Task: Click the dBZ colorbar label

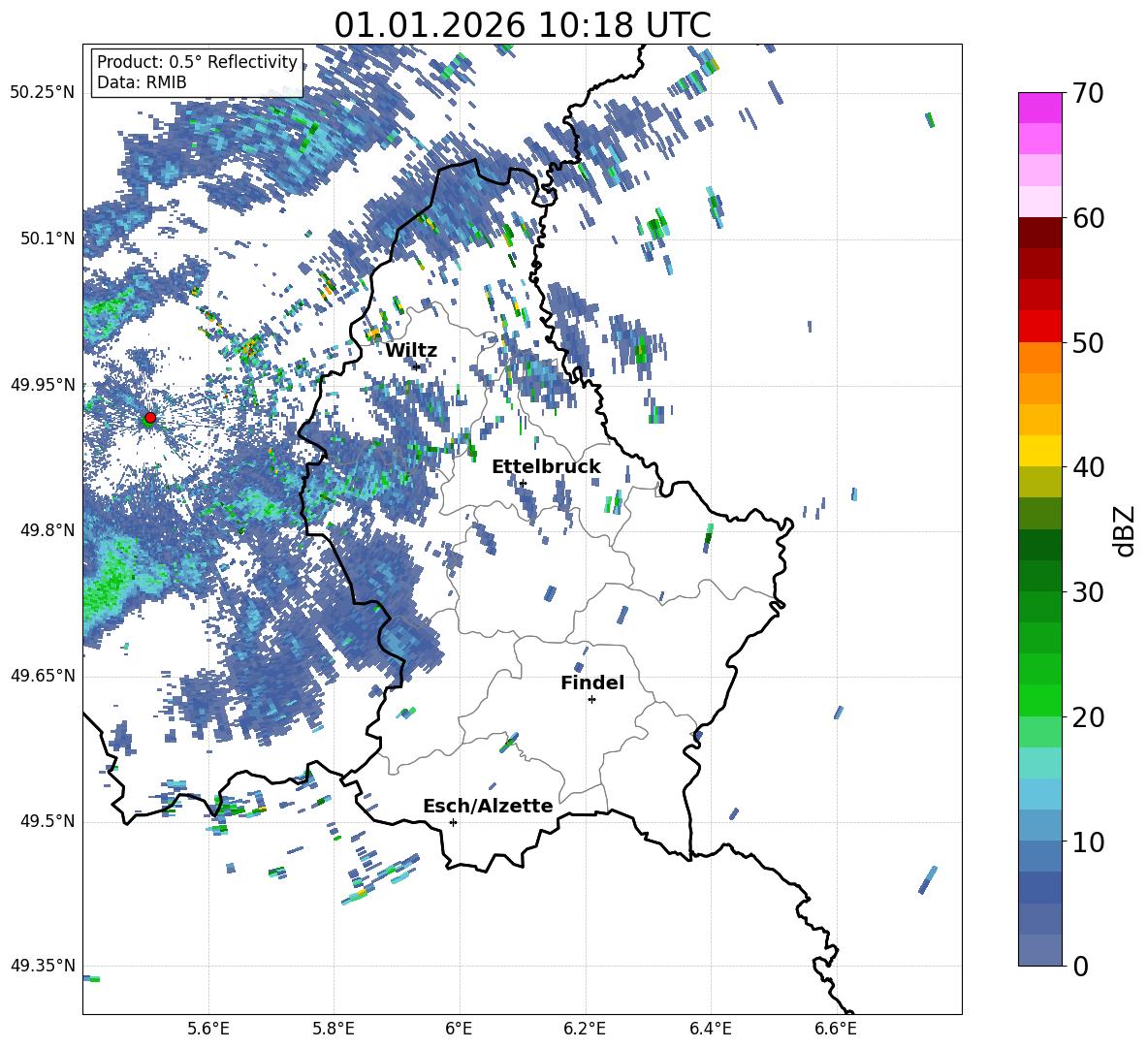Action: tap(1125, 530)
